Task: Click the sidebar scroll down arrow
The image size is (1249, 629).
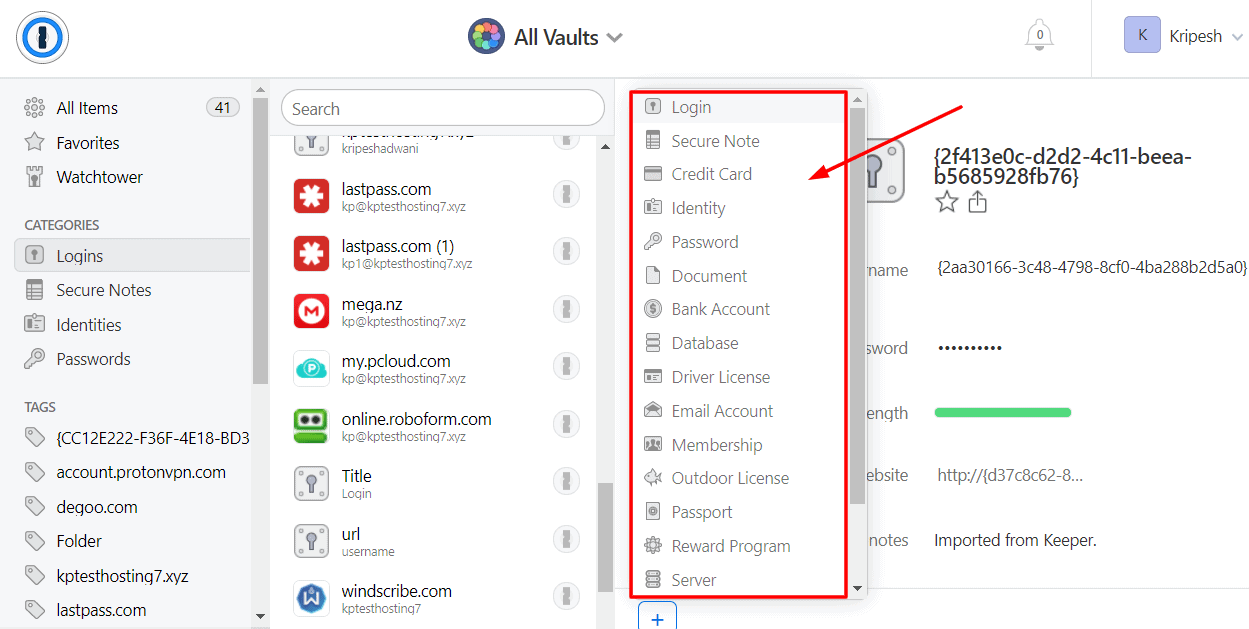Action: tap(260, 616)
